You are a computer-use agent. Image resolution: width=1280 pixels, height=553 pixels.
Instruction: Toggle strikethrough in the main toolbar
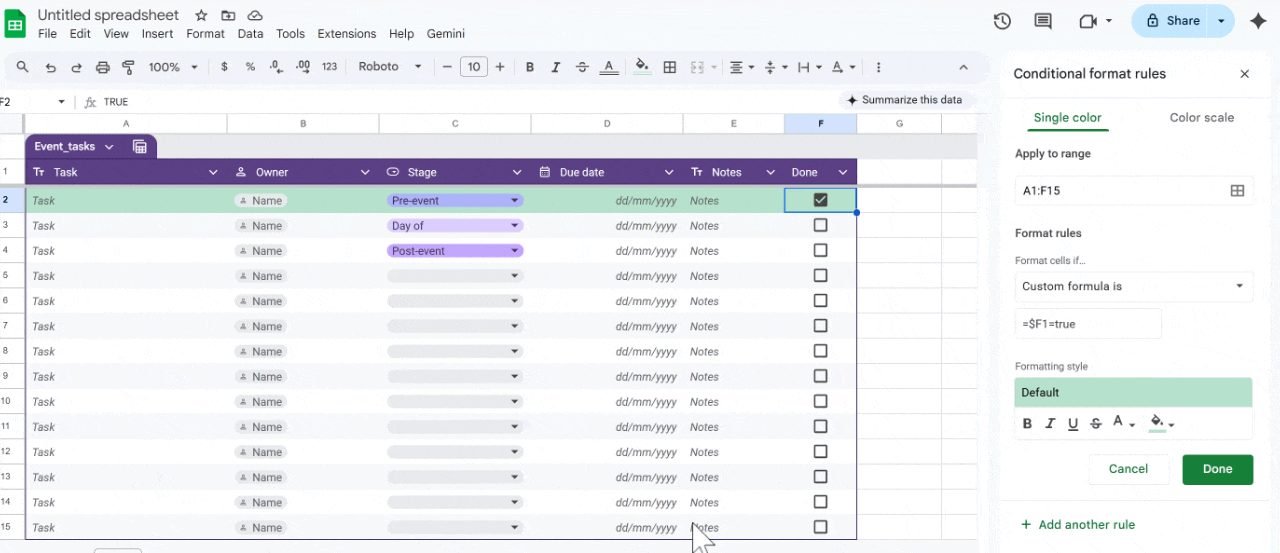coord(582,67)
